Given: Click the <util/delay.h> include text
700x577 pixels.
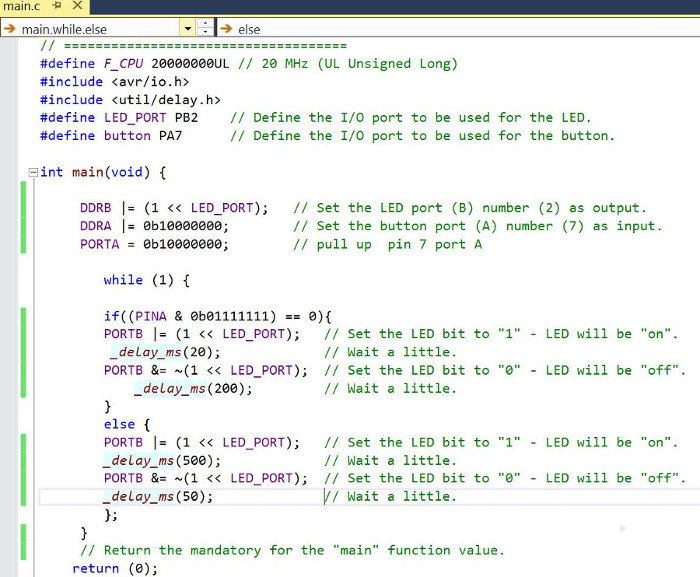Looking at the screenshot, I should coord(166,100).
